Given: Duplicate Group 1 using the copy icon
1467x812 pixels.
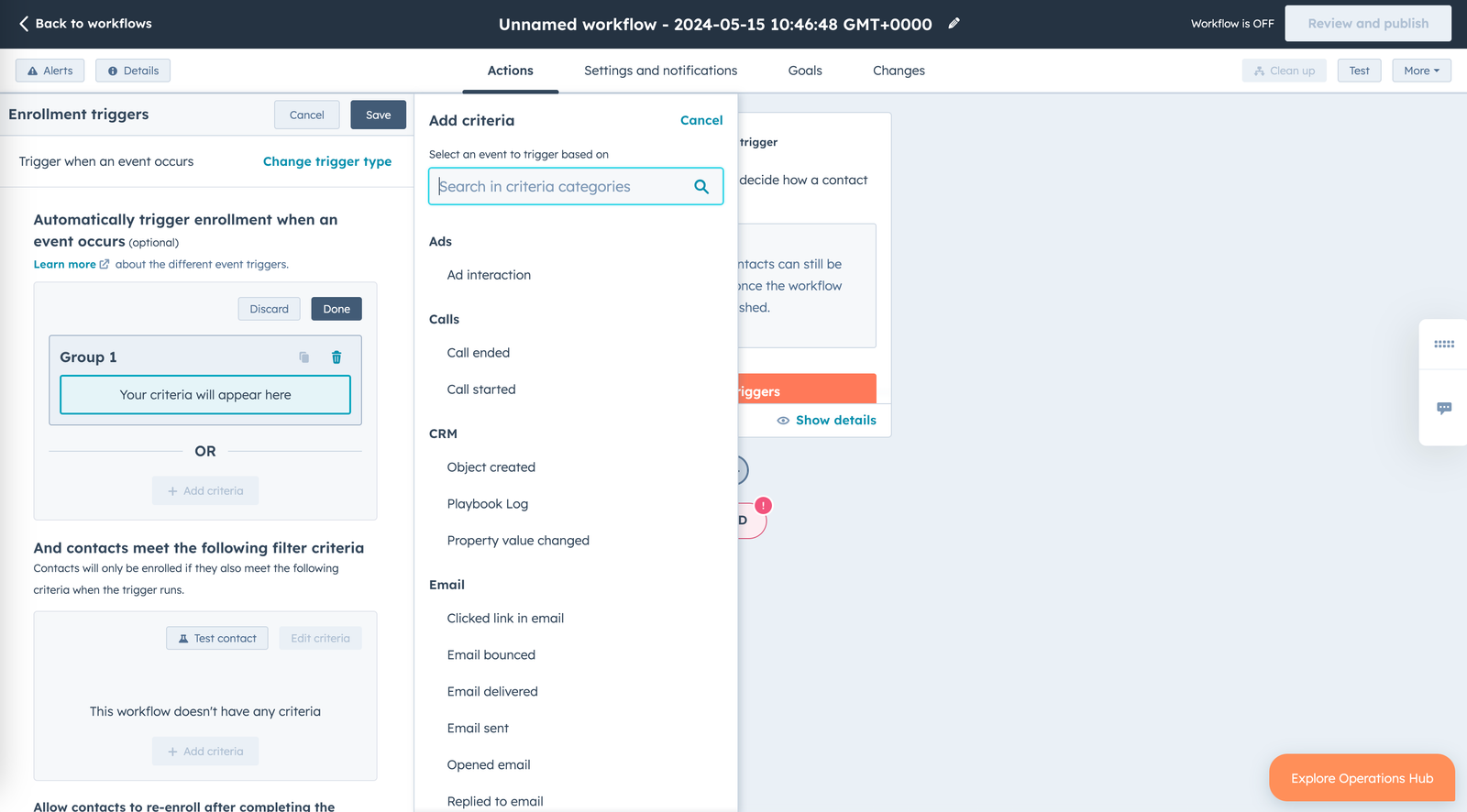Looking at the screenshot, I should pyautogui.click(x=303, y=357).
